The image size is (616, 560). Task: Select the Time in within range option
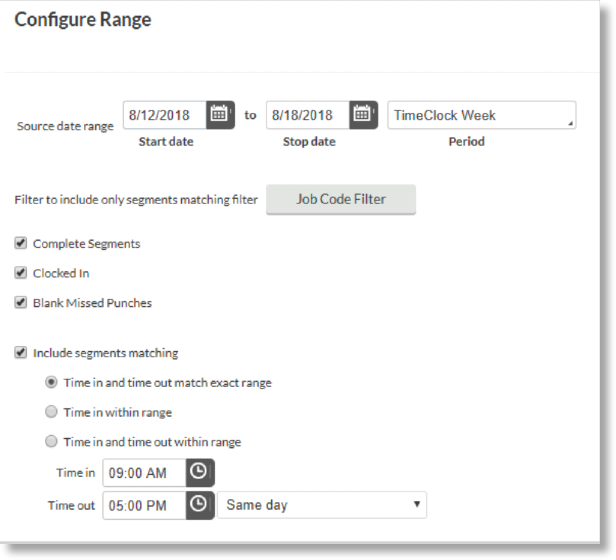pos(51,411)
